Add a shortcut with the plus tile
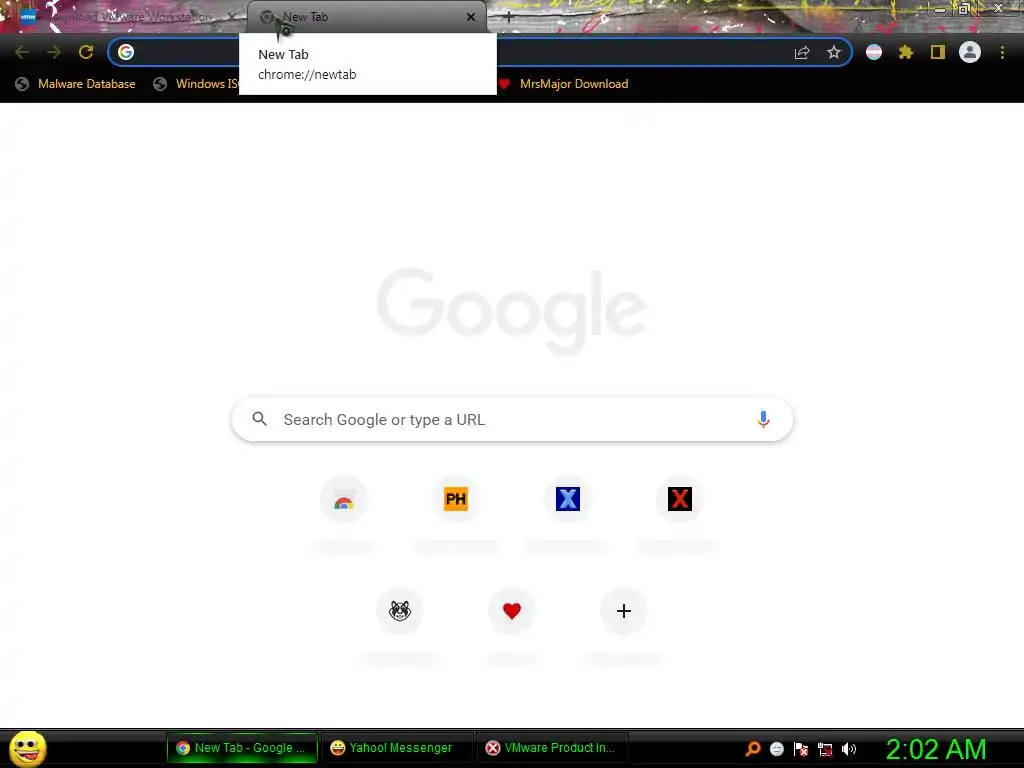This screenshot has height=768, width=1024. [x=624, y=611]
